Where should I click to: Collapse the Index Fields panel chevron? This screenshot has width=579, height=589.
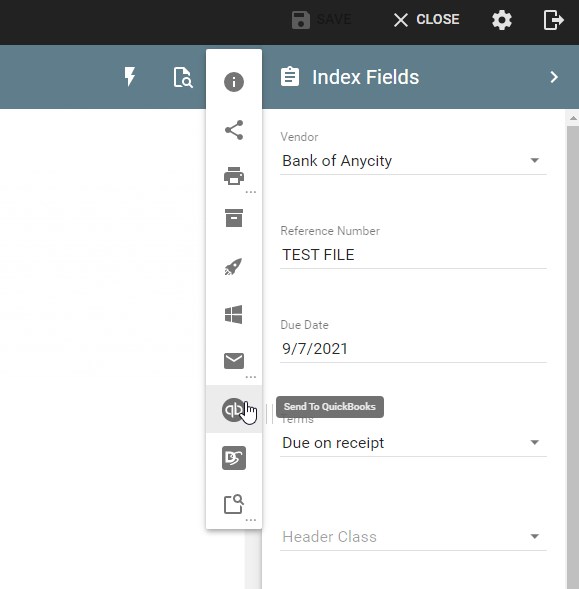point(554,77)
